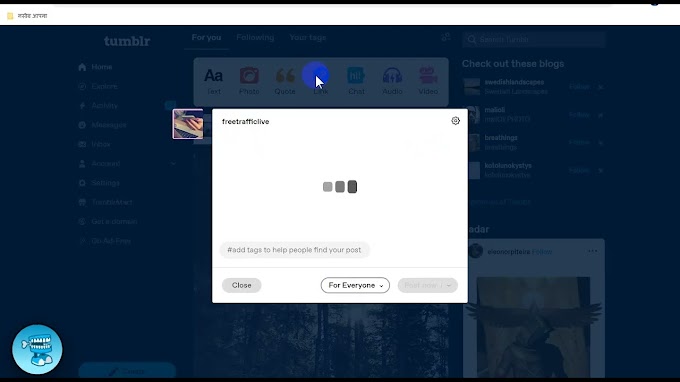Open Messages in the sidebar menu
The image size is (680, 382).
tap(109, 125)
